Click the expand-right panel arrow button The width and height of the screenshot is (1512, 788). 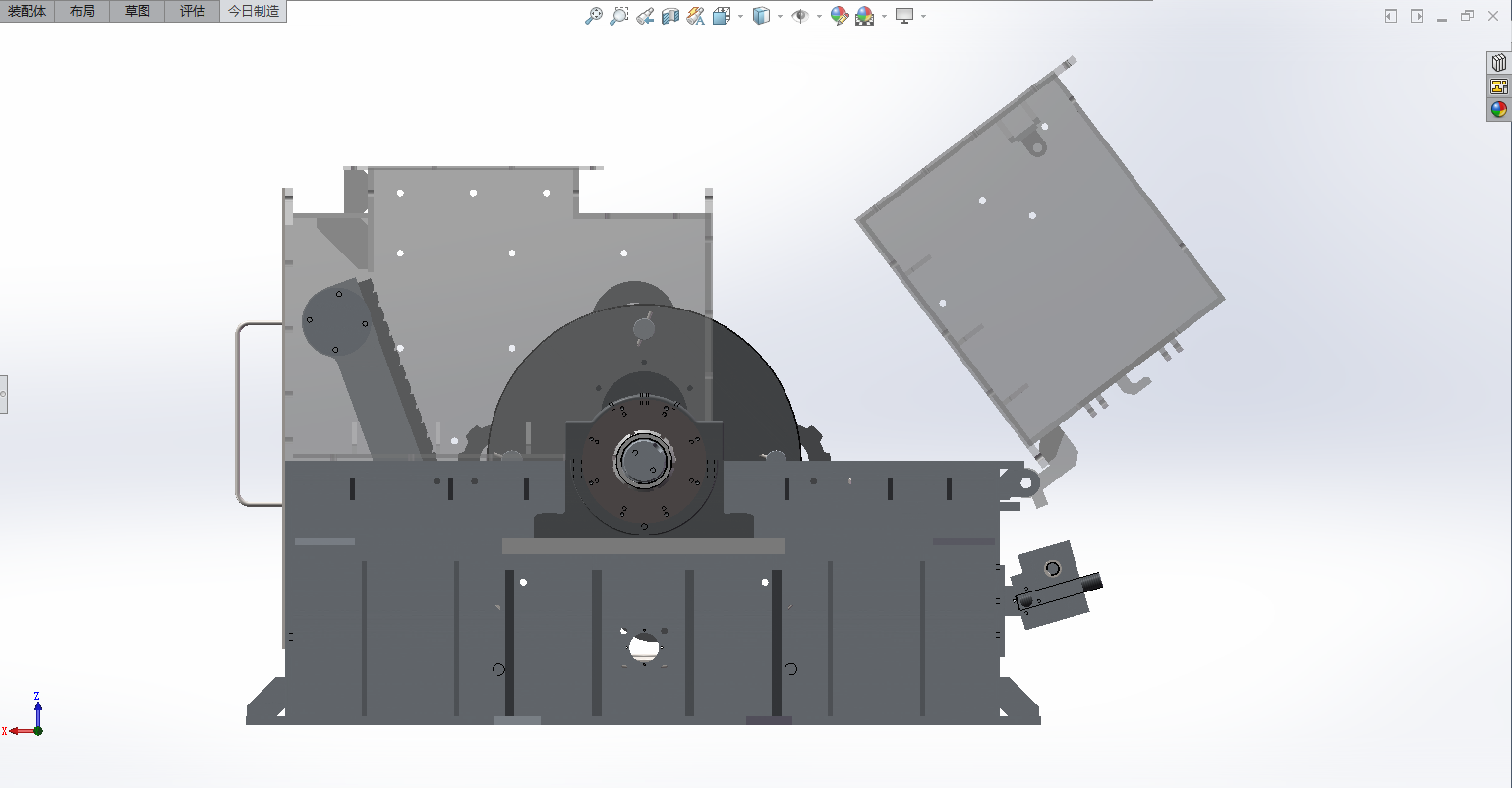tap(1417, 16)
